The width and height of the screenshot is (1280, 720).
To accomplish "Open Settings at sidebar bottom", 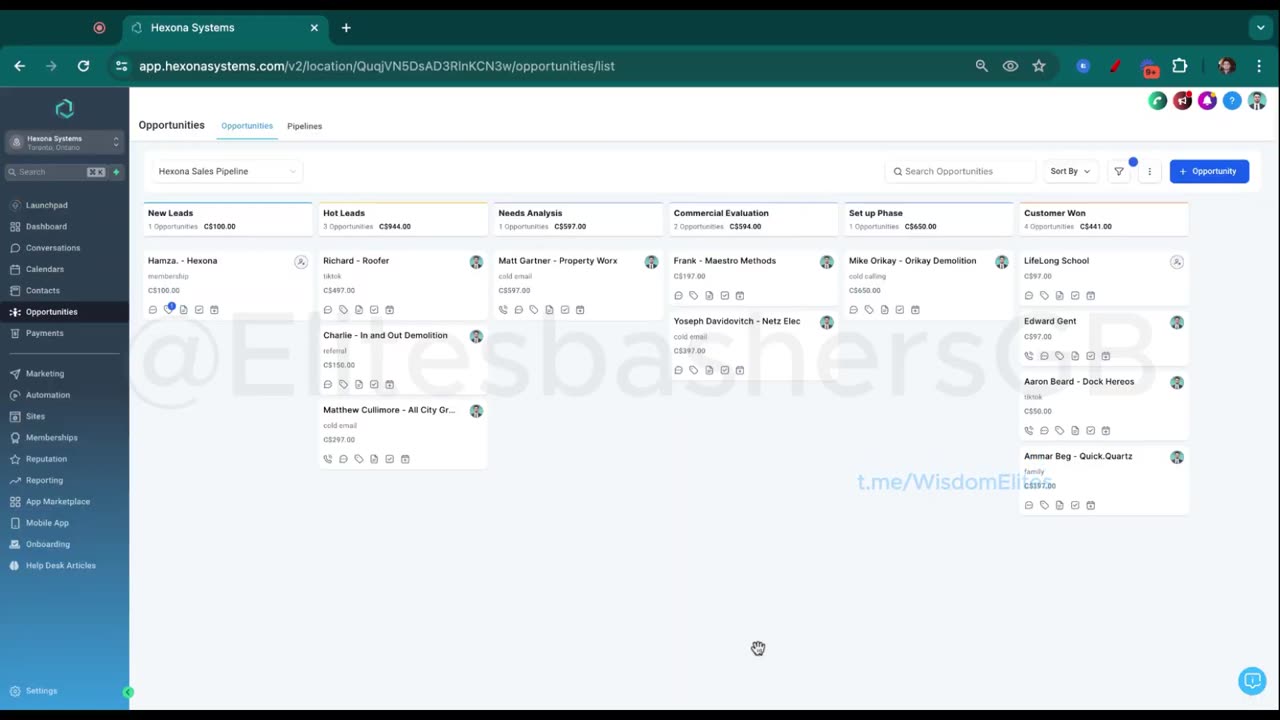I will tap(41, 691).
